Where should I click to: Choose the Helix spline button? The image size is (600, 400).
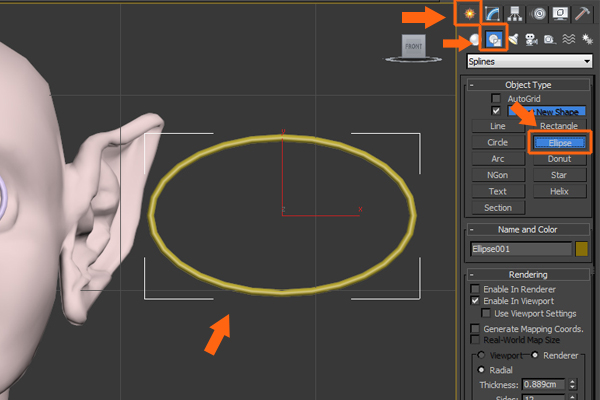coord(559,191)
